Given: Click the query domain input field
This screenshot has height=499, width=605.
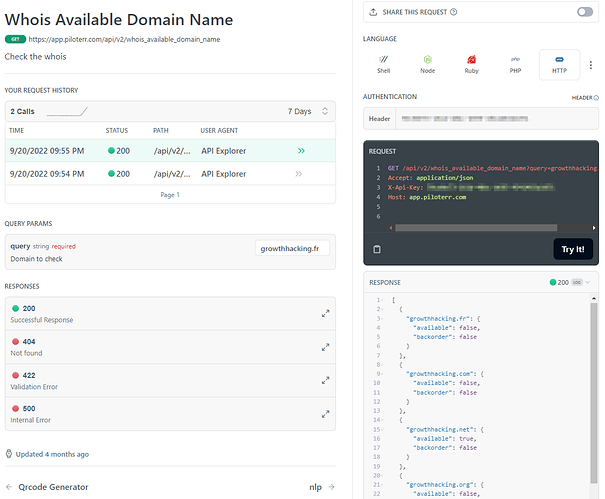Looking at the screenshot, I should point(292,248).
